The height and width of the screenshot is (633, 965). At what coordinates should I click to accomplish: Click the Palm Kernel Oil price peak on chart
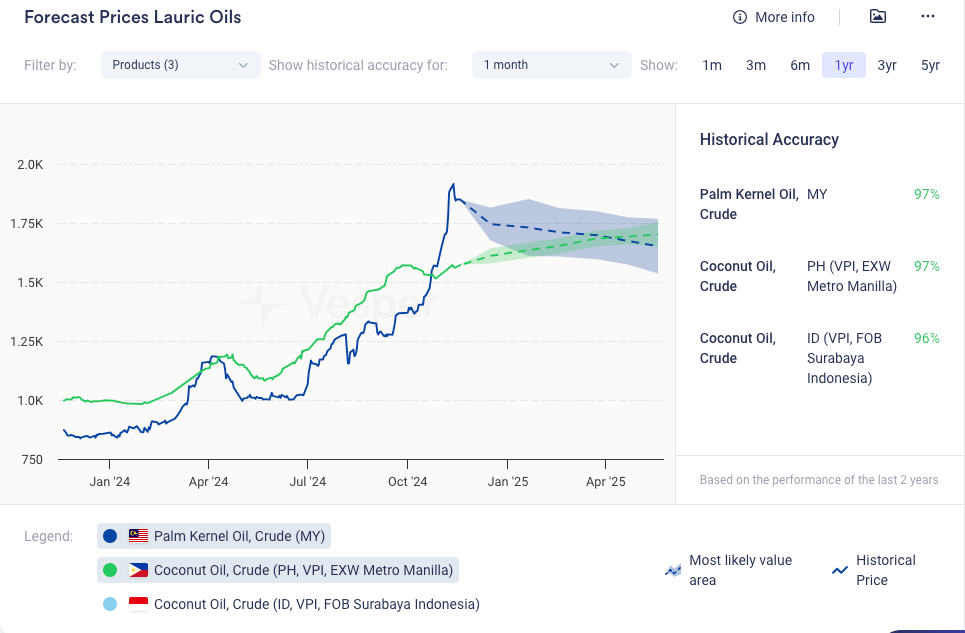453,184
